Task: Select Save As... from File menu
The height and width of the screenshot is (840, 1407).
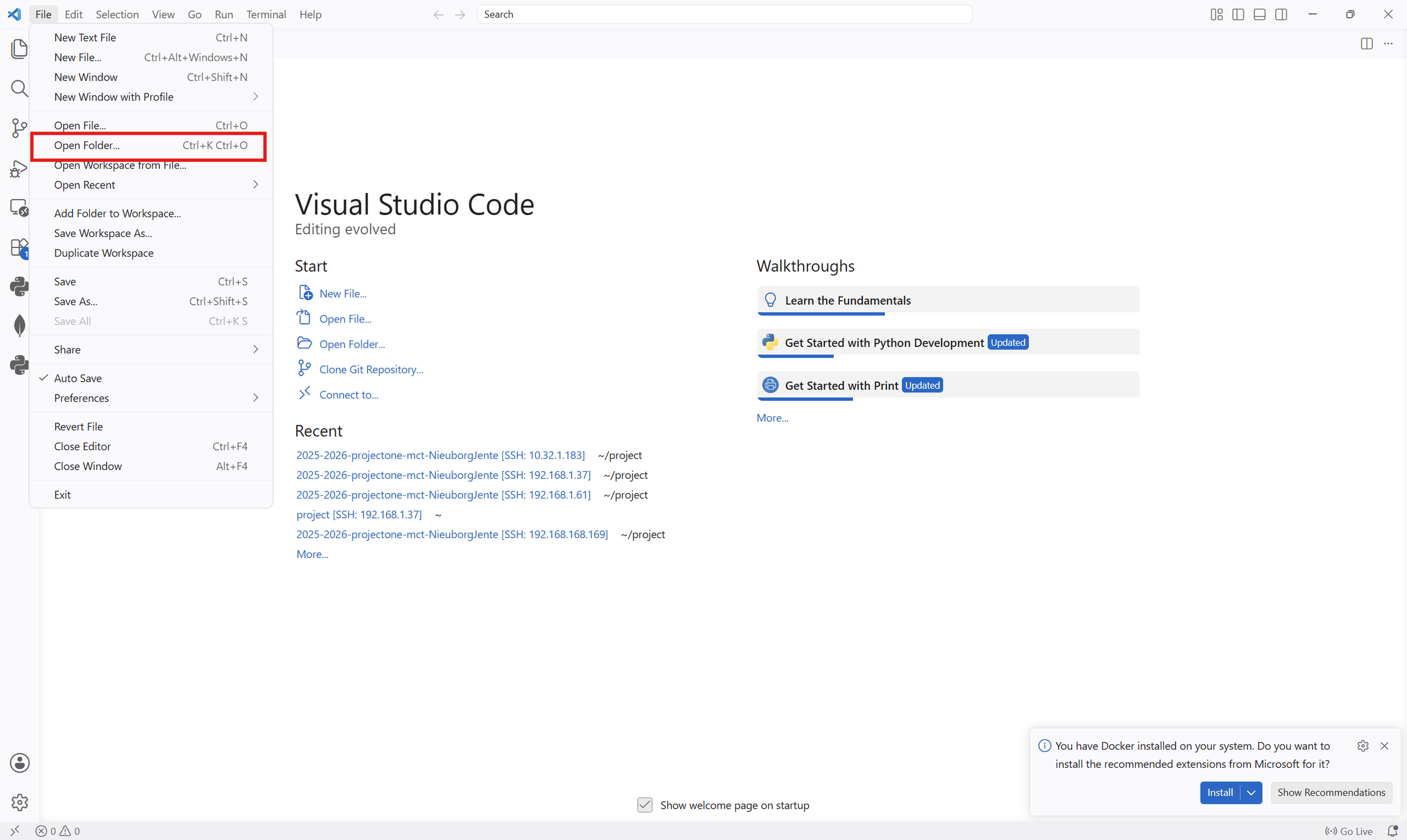Action: click(151, 301)
